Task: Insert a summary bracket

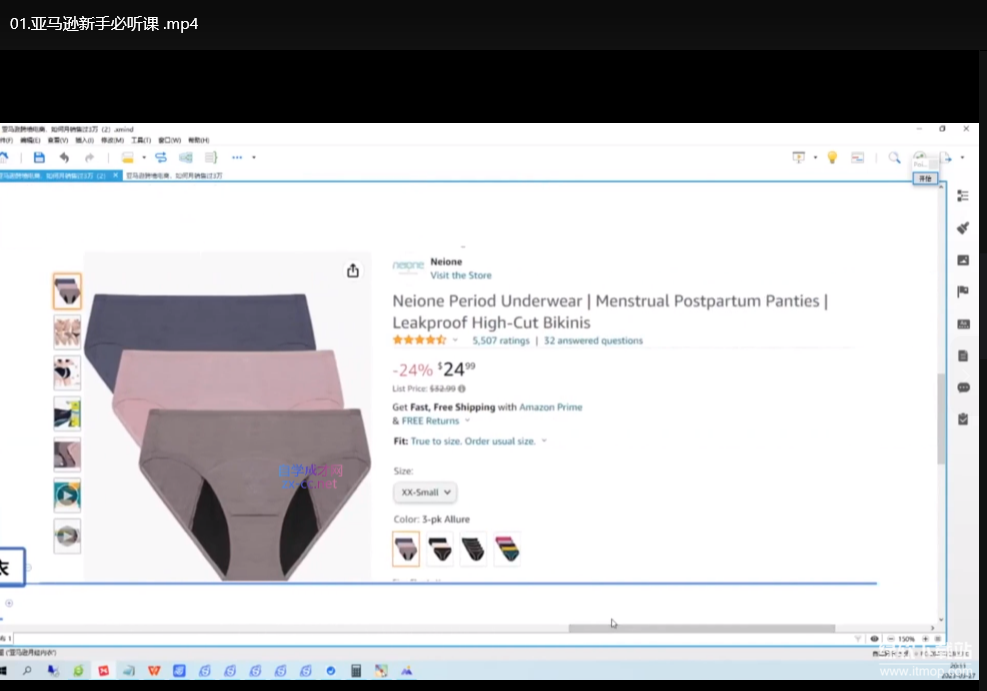Action: [211, 157]
